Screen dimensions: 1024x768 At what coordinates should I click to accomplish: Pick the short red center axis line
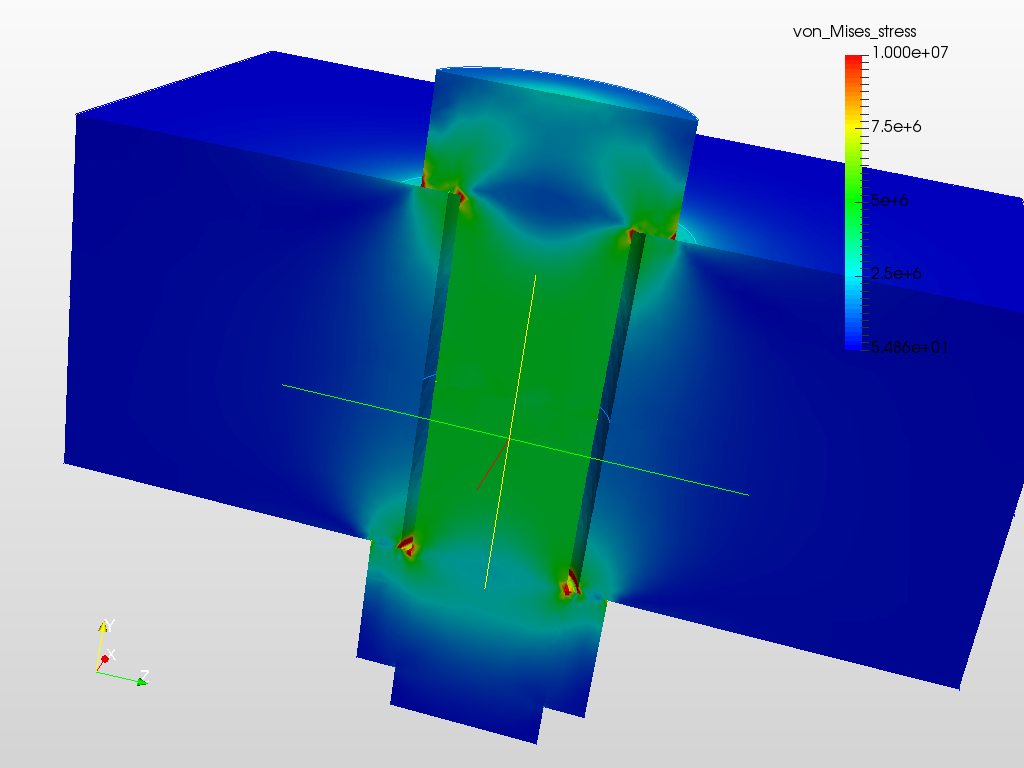493,464
